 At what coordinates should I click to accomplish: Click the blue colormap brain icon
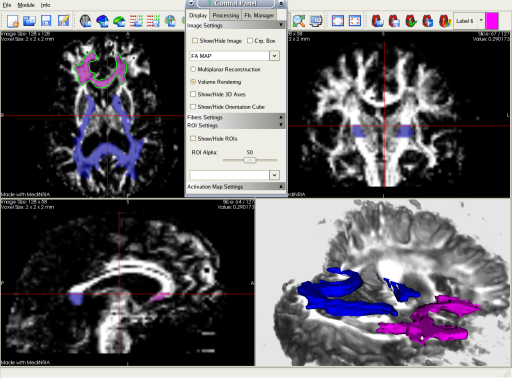pyautogui.click(x=102, y=21)
